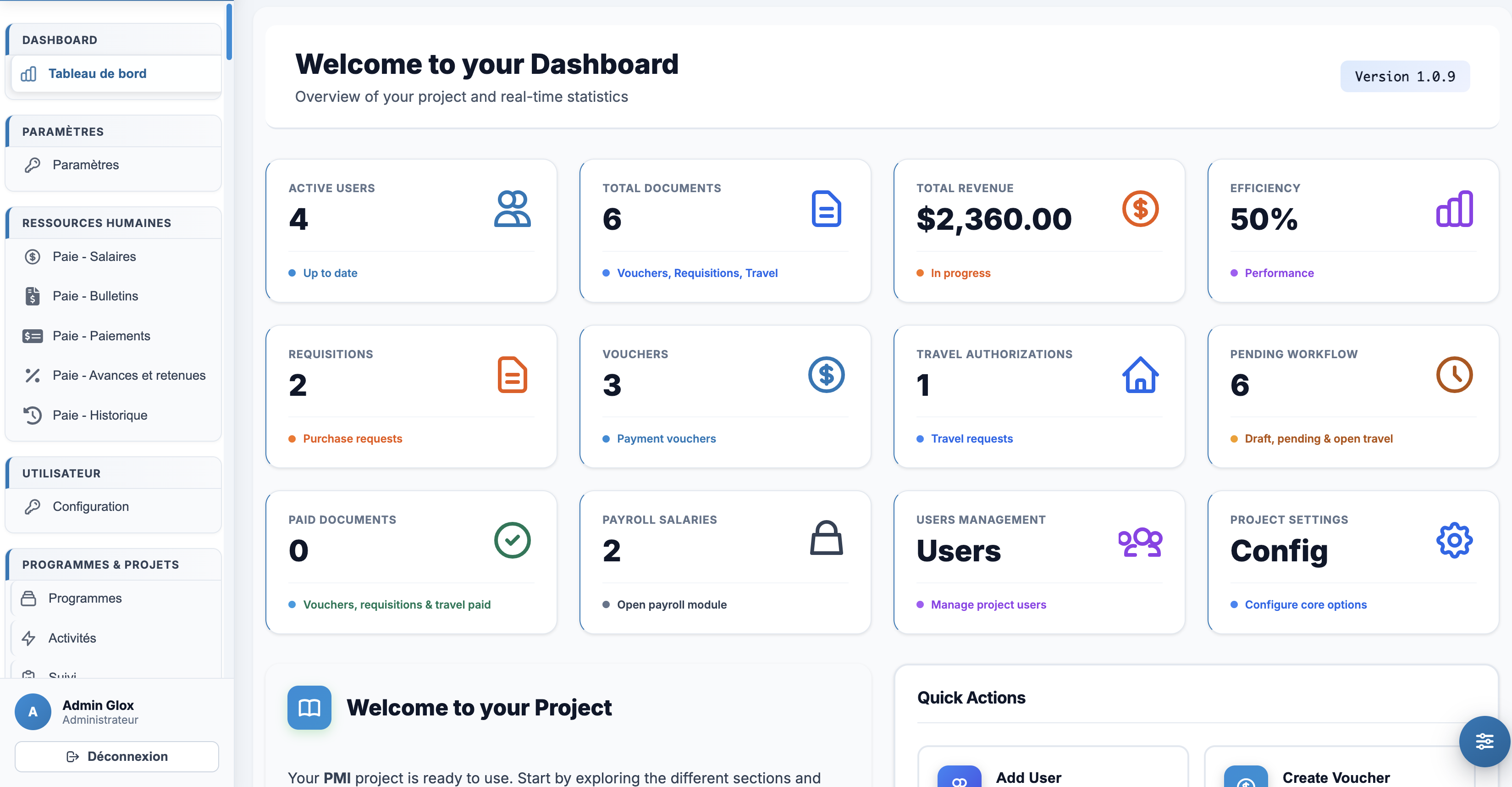Click the Total Documents file icon
The width and height of the screenshot is (1512, 787).
pyautogui.click(x=827, y=209)
